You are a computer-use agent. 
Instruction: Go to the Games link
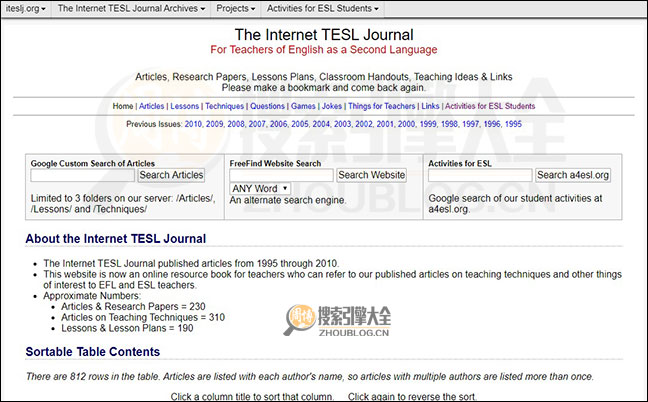[x=303, y=106]
